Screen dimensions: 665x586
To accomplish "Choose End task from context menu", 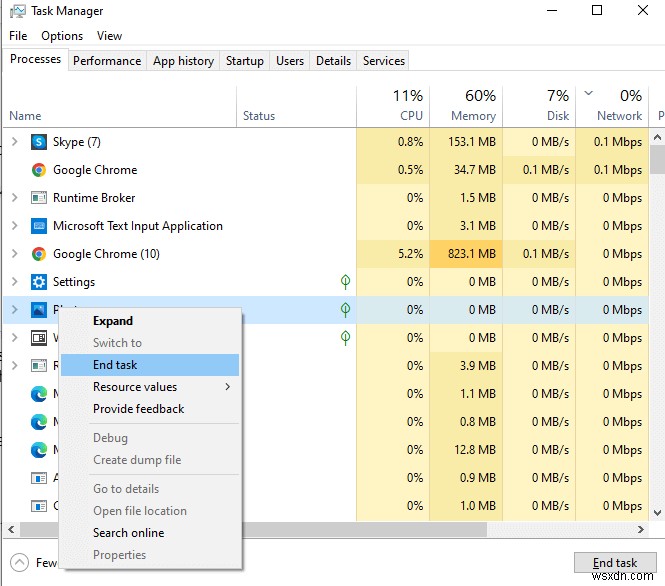I will click(115, 365).
